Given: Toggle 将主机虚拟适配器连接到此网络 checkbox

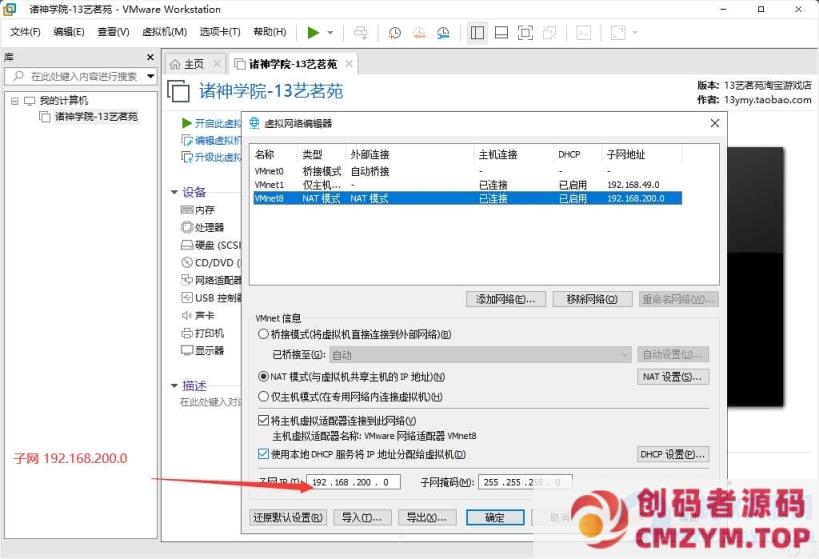Looking at the screenshot, I should (264, 421).
